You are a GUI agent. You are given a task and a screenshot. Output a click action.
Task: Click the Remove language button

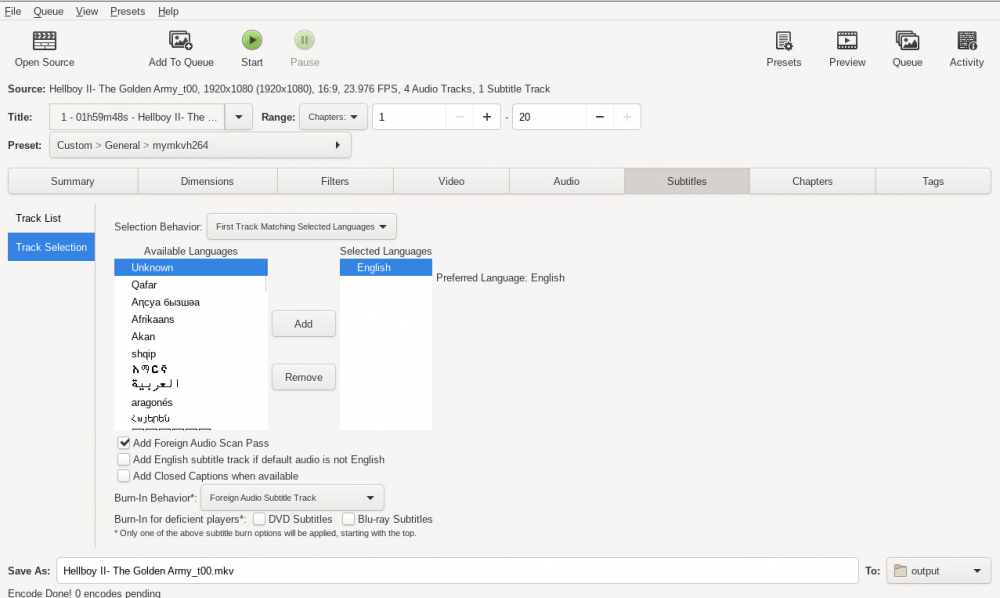click(304, 377)
